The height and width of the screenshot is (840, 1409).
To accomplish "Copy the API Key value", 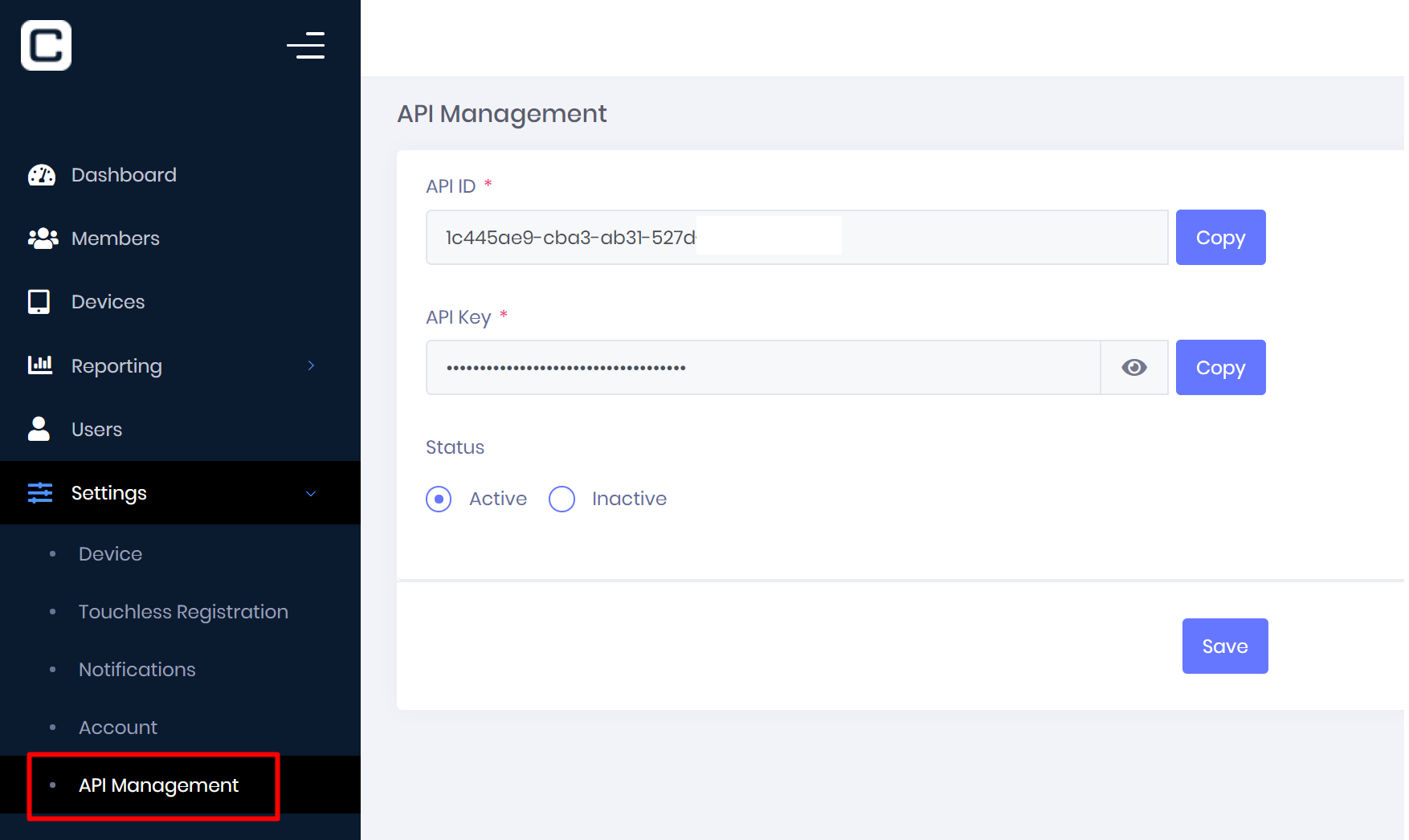I will tap(1220, 368).
